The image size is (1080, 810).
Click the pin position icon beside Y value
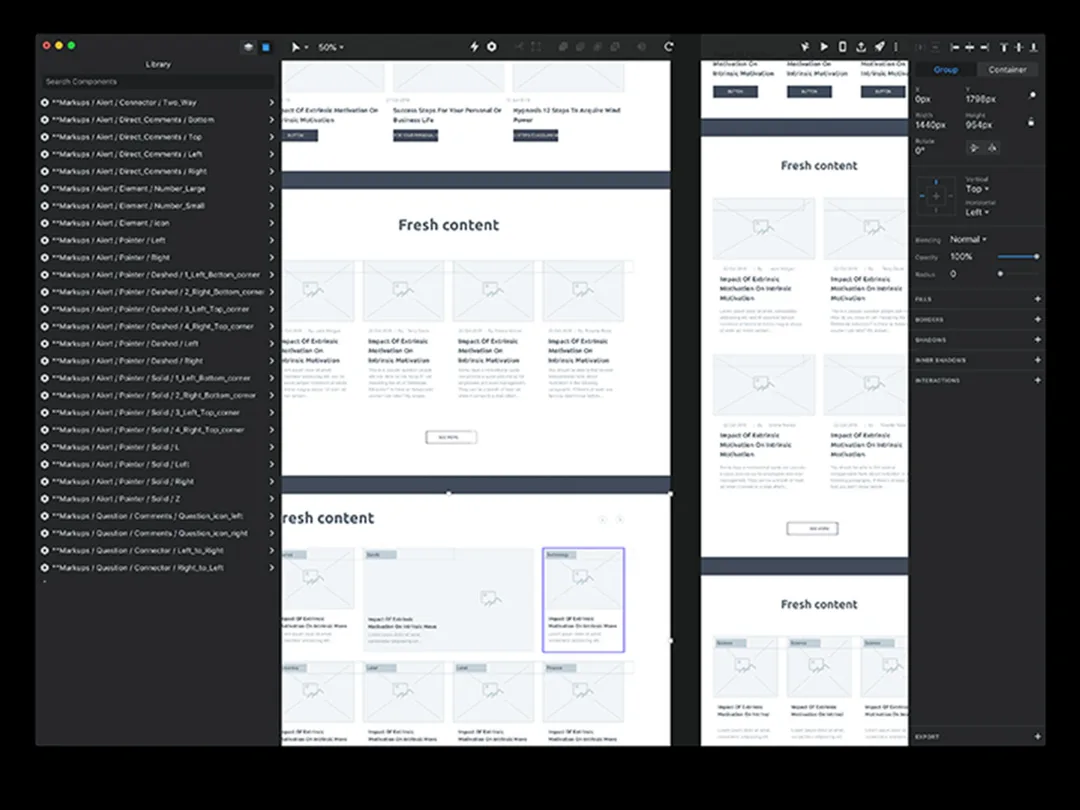(x=1032, y=95)
